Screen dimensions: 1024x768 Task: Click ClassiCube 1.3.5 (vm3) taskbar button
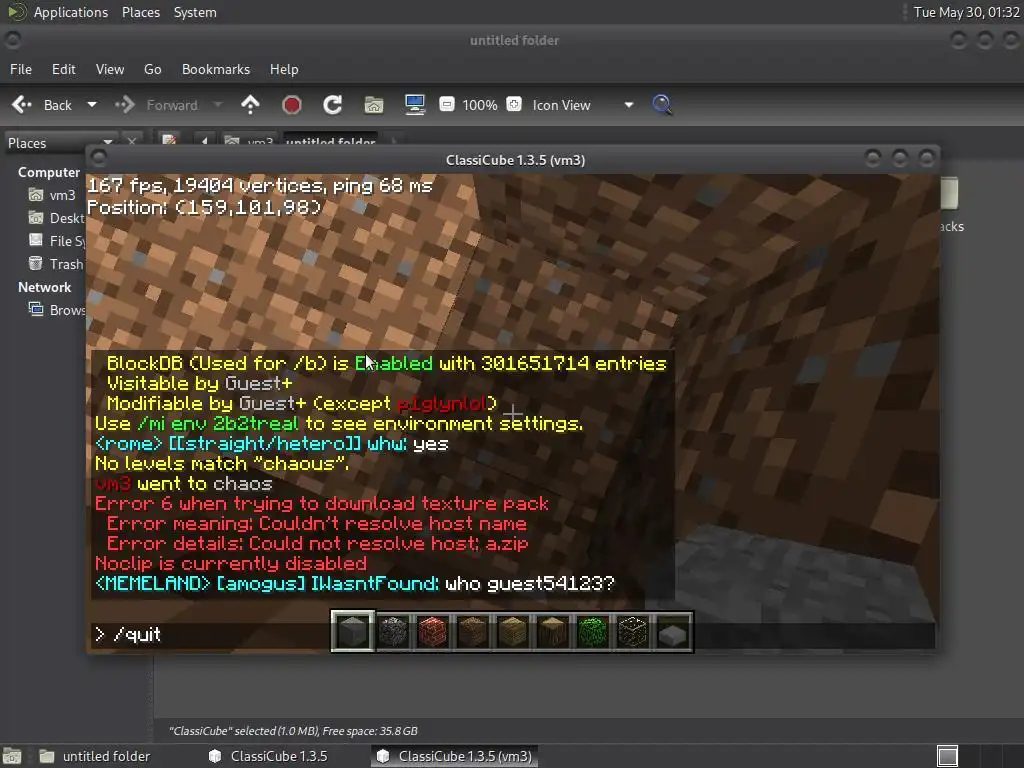coord(455,756)
